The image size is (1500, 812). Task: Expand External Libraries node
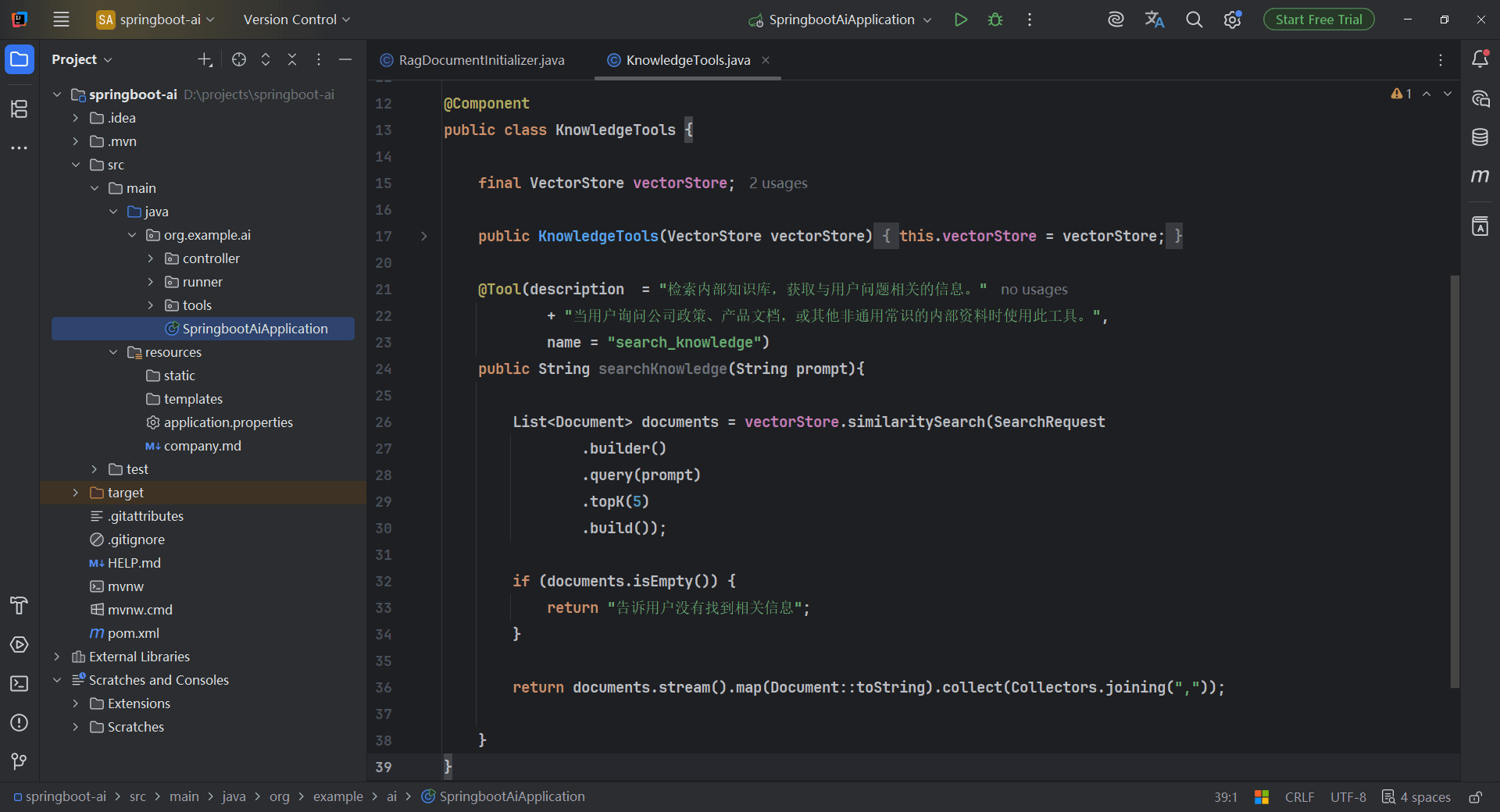click(x=57, y=657)
